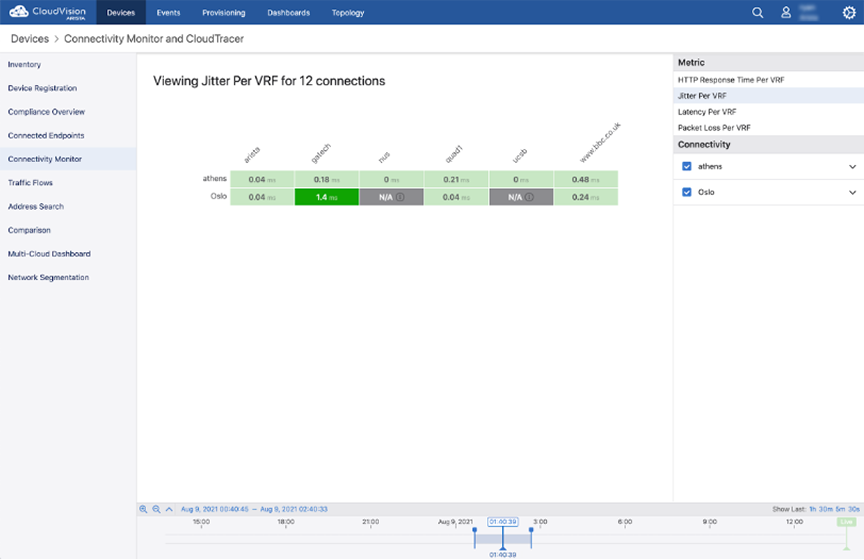Image resolution: width=864 pixels, height=560 pixels.
Task: Click the athens row label
Action: tap(214, 179)
